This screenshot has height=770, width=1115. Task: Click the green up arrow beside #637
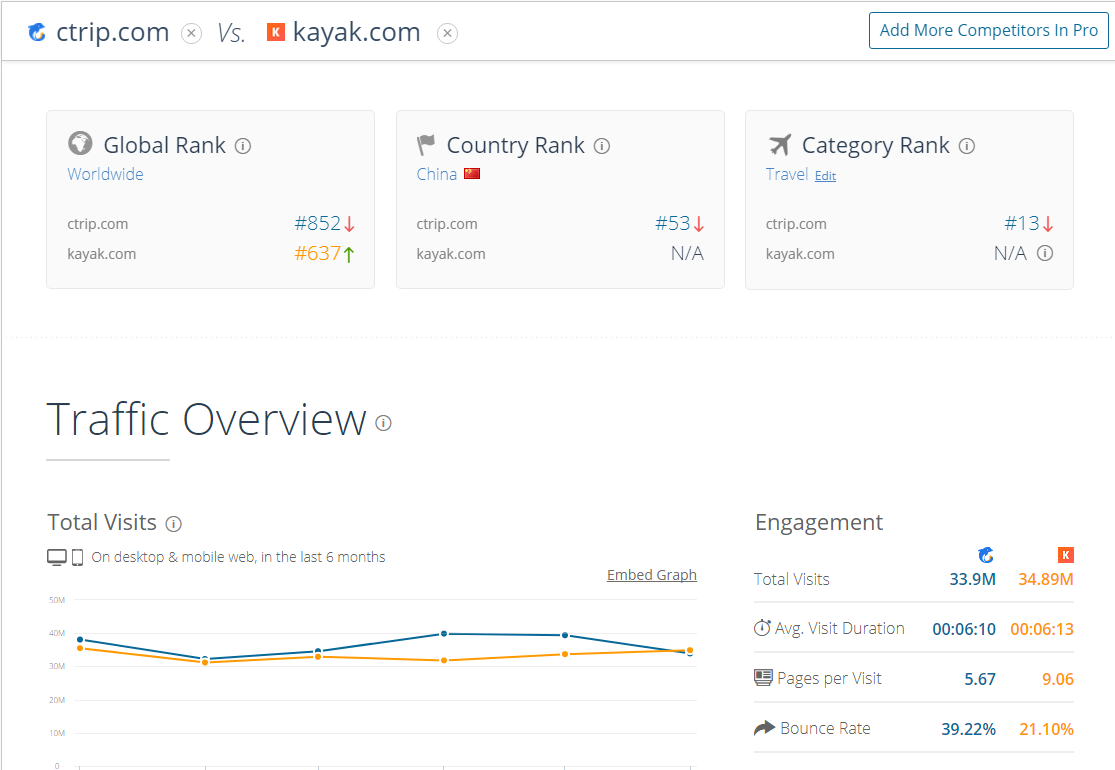tap(349, 254)
